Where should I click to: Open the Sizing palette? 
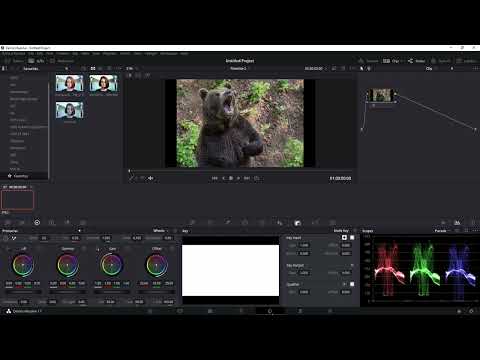315,222
